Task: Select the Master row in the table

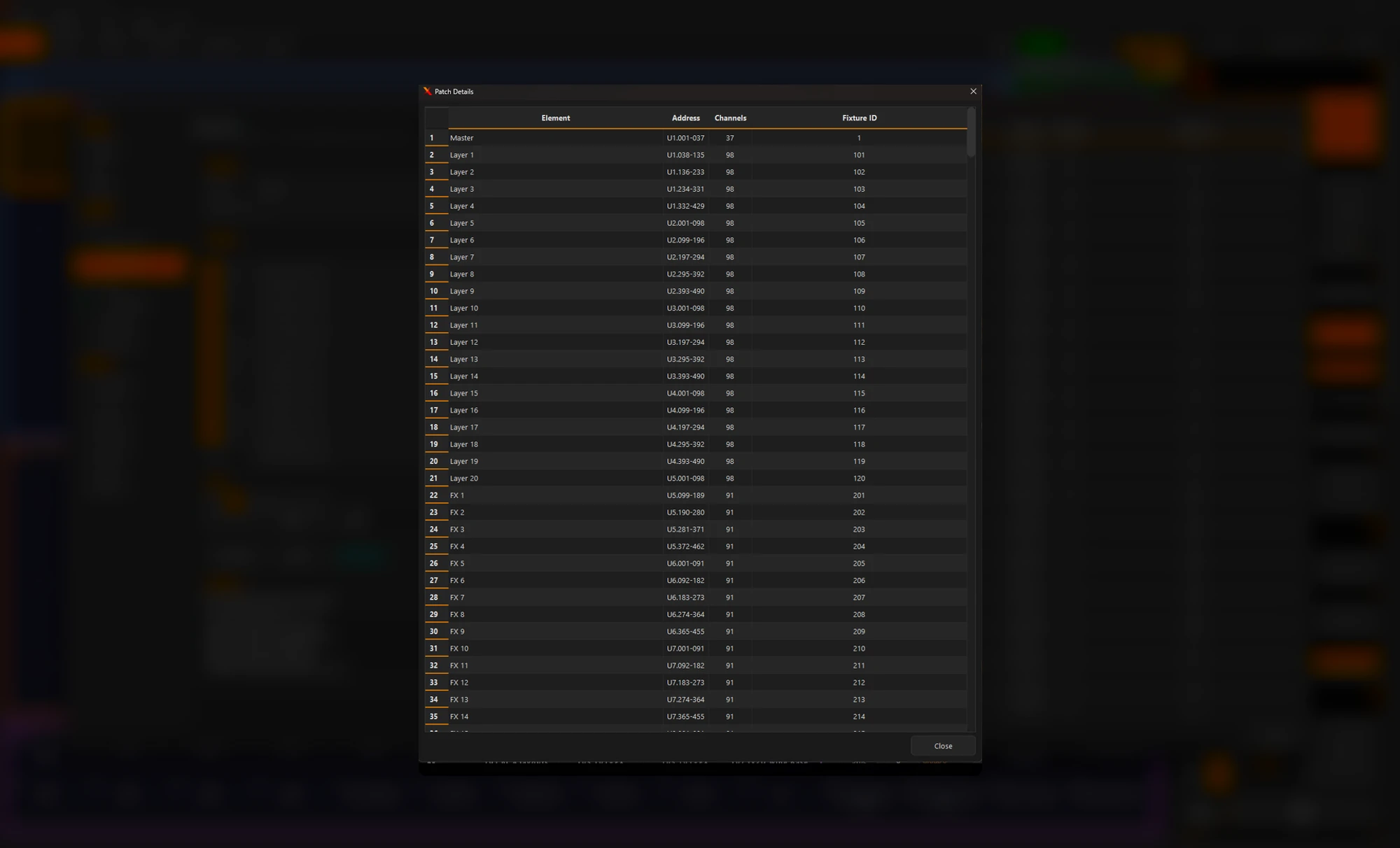Action: tap(696, 138)
